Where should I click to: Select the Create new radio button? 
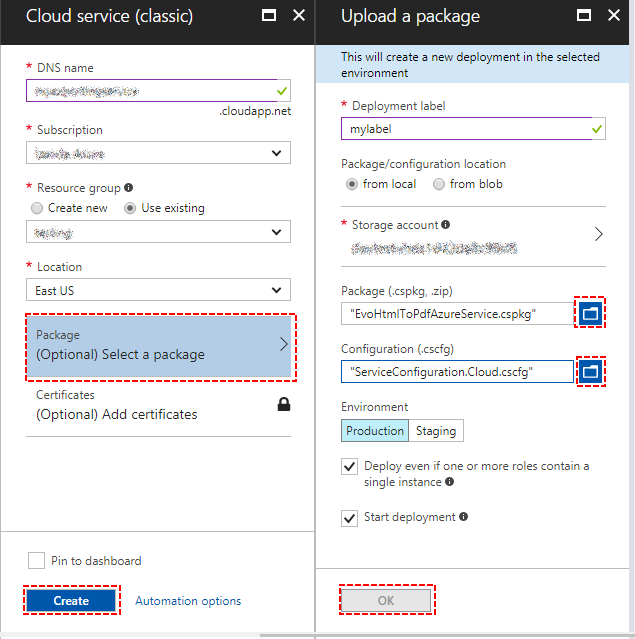point(37,208)
